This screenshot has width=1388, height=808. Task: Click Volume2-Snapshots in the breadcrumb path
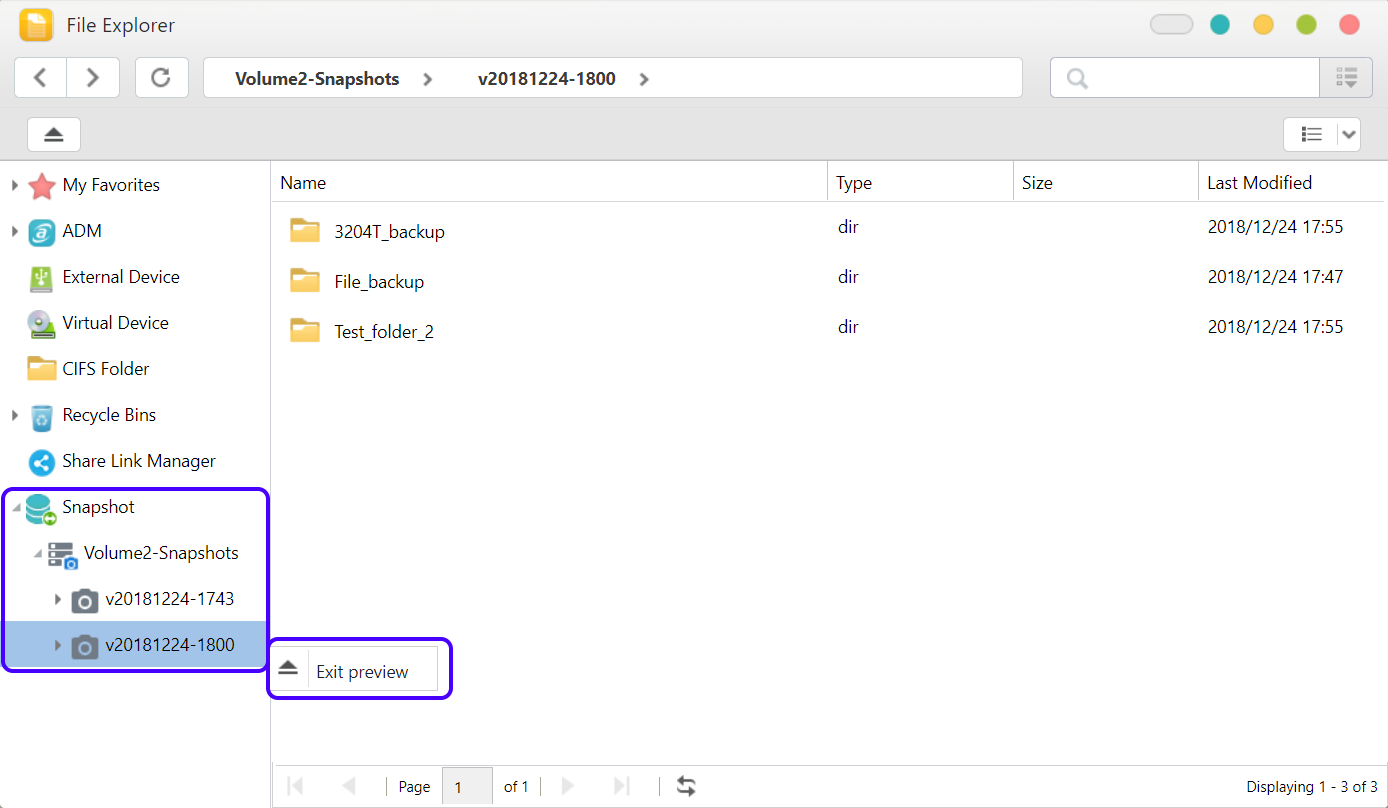[316, 79]
